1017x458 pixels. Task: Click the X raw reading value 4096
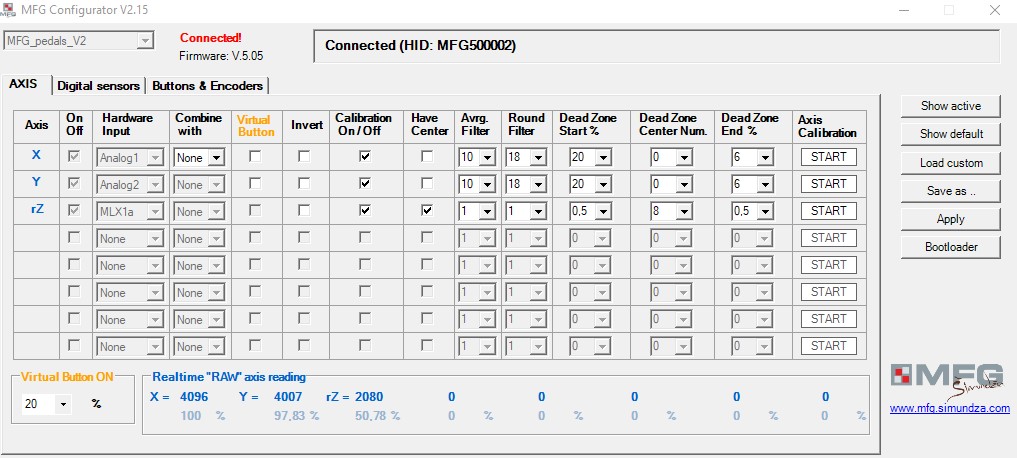[194, 397]
